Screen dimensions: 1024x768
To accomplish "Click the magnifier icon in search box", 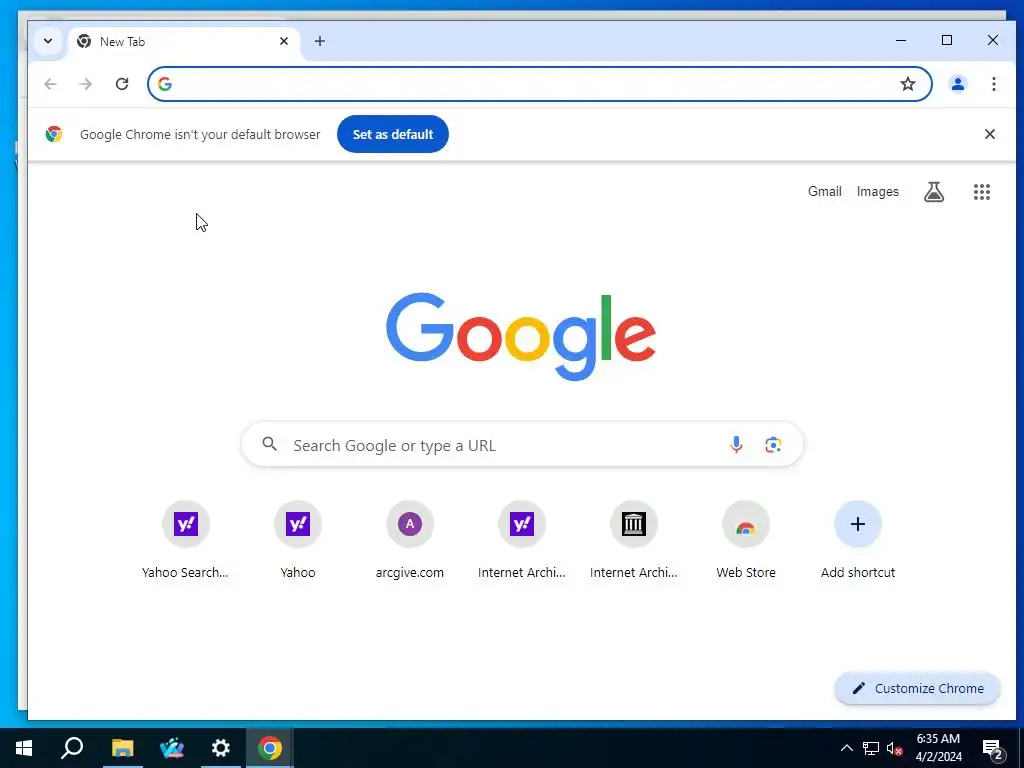I will point(269,445).
